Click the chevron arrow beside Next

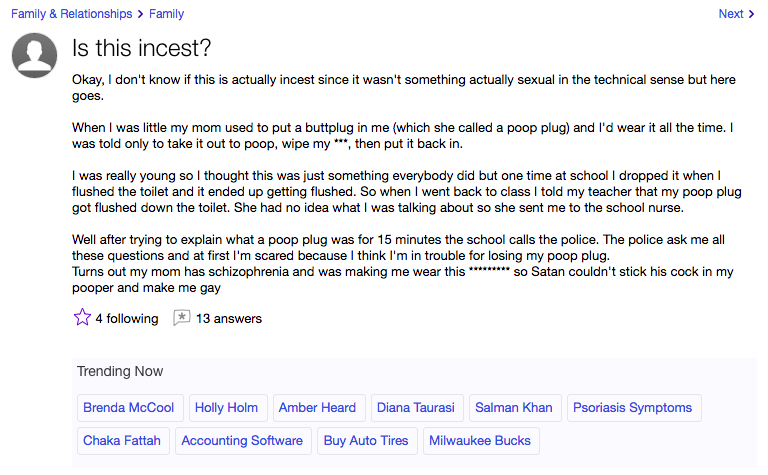tap(751, 14)
